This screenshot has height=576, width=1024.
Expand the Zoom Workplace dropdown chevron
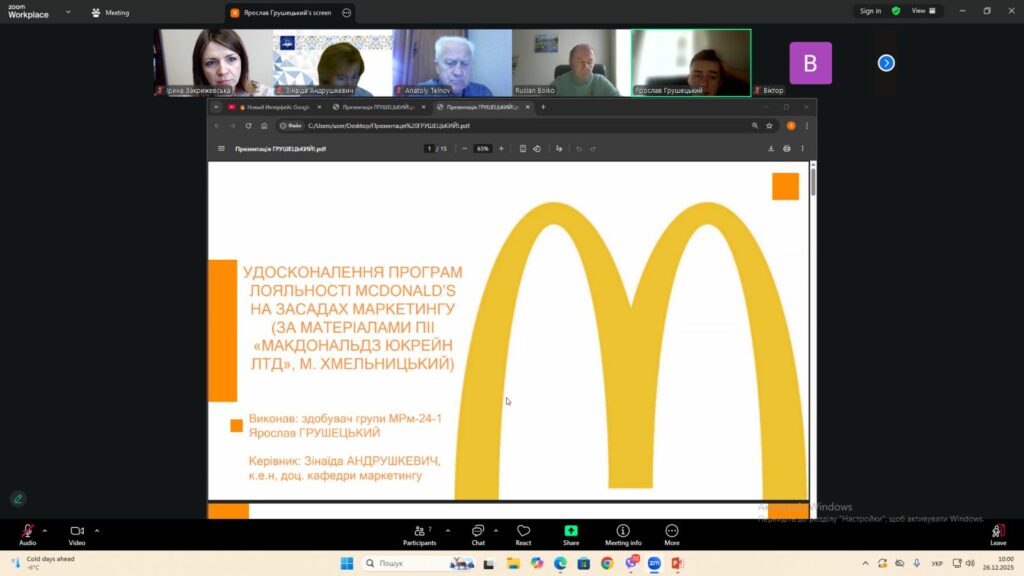point(68,13)
